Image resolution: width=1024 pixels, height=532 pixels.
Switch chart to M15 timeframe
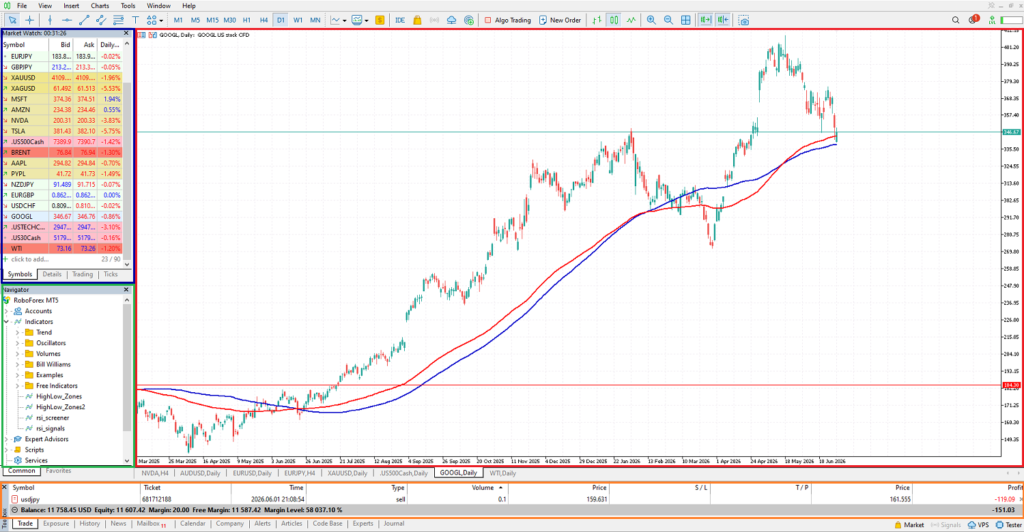[212, 20]
